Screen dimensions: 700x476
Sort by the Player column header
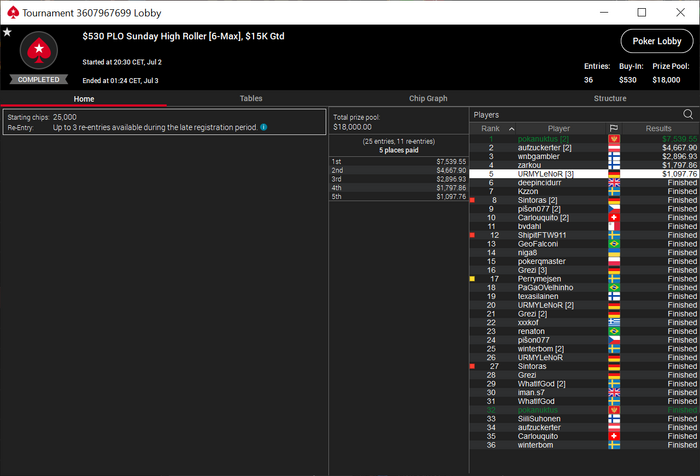click(558, 129)
